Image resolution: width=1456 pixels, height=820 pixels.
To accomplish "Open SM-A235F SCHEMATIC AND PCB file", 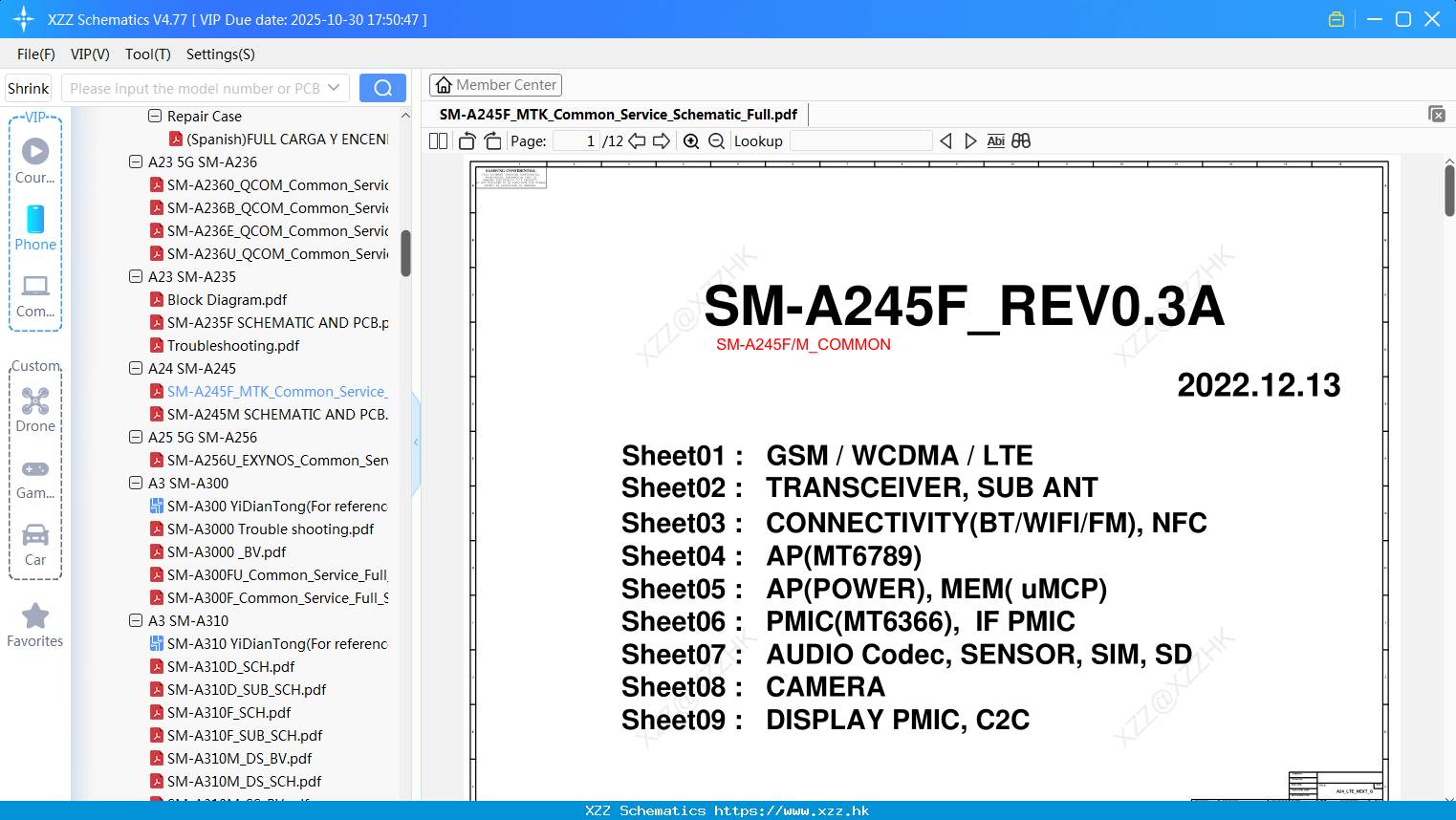I will (x=269, y=322).
